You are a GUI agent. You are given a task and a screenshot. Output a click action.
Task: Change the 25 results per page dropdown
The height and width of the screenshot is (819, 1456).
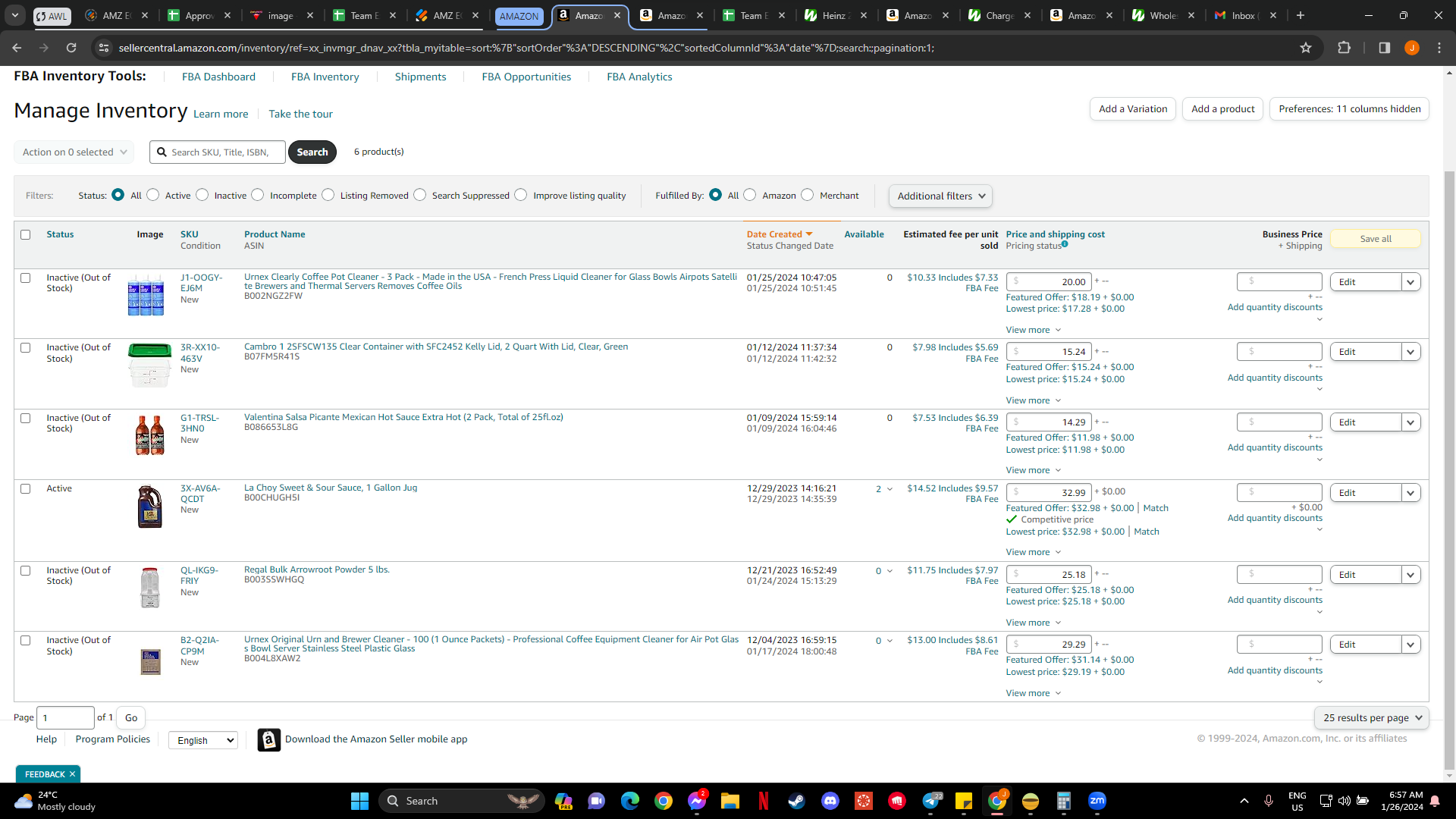coord(1371,717)
